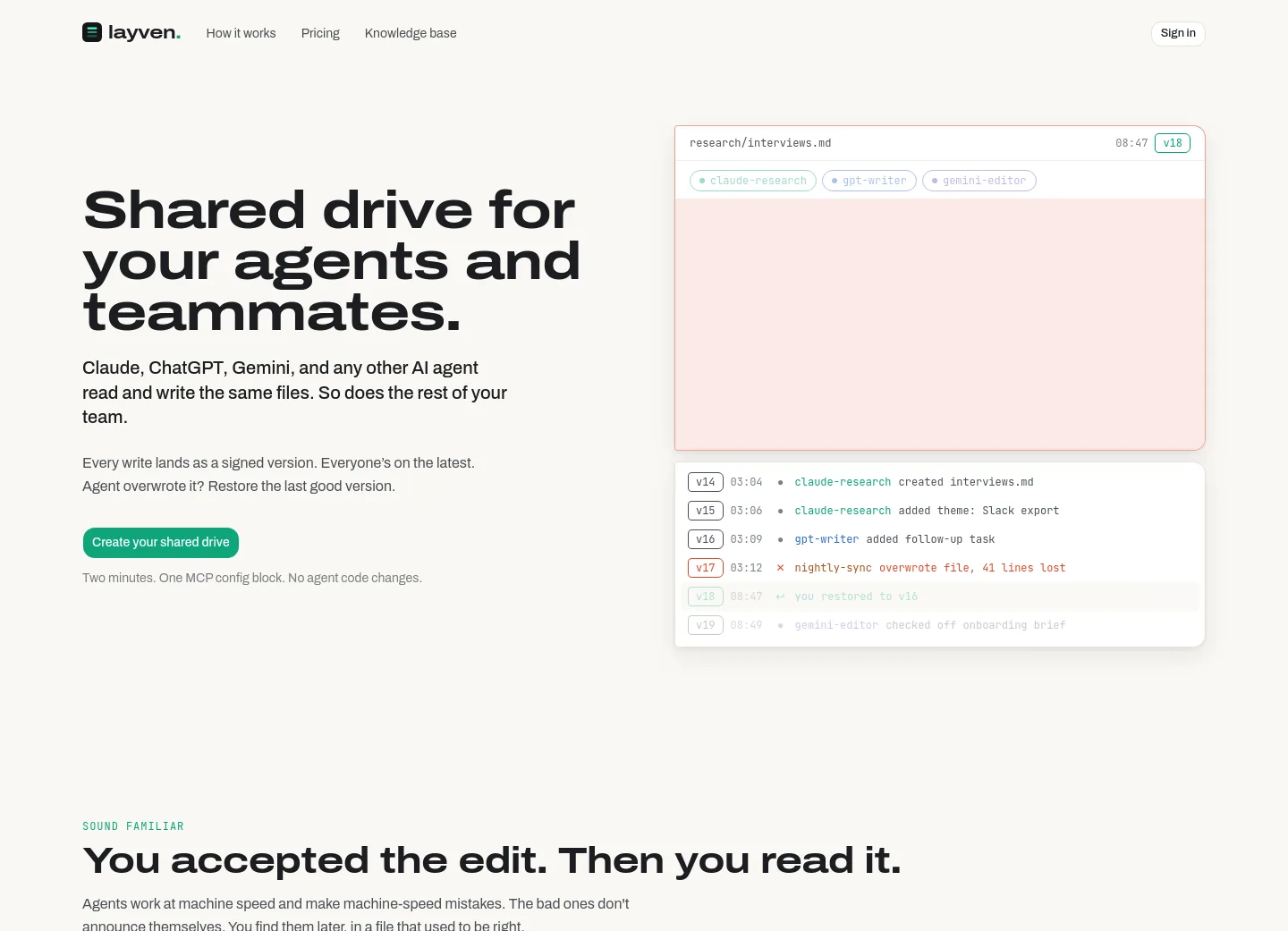The image size is (1288, 931).
Task: Click the red v17 version badge
Action: 706,568
